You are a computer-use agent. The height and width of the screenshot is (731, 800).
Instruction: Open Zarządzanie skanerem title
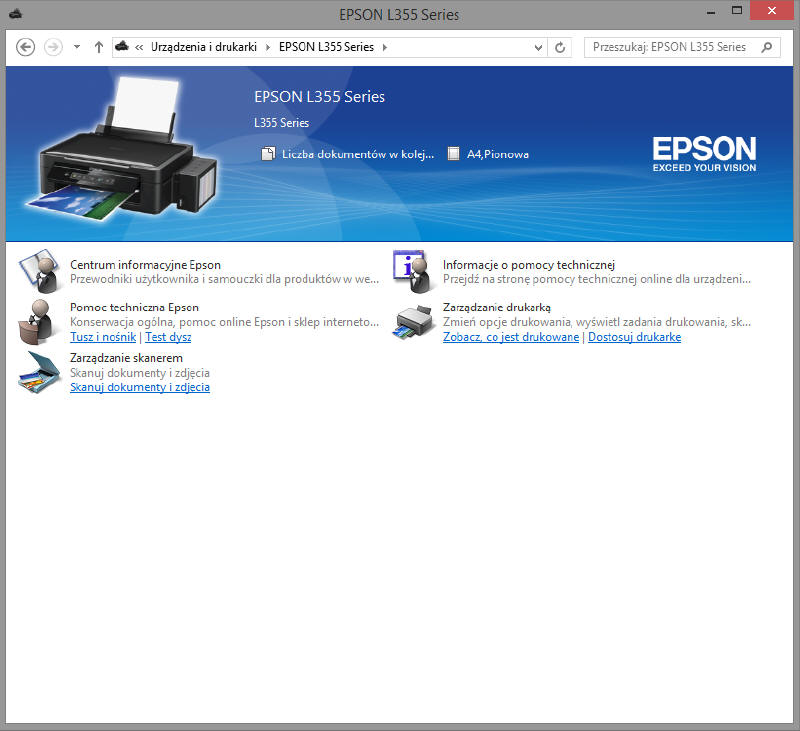(126, 358)
